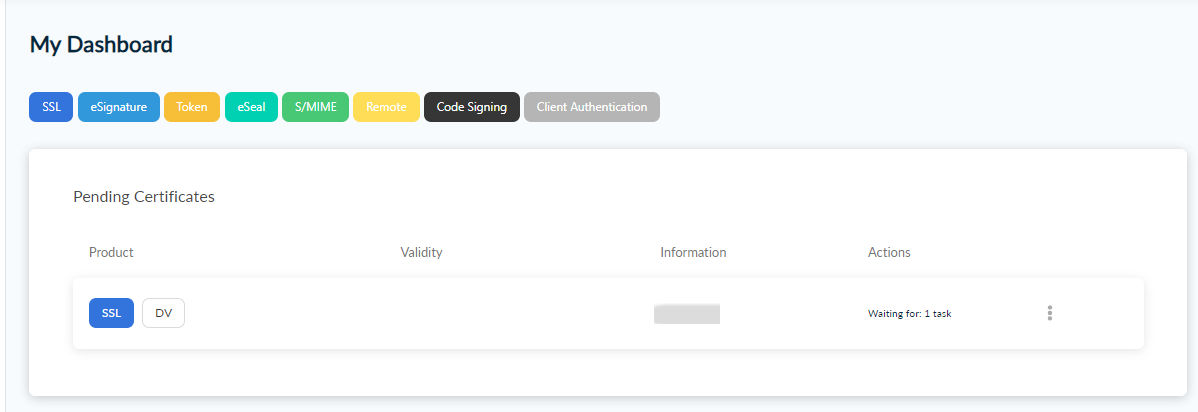Select the SSL filter tag below My Dashboard

pos(51,107)
